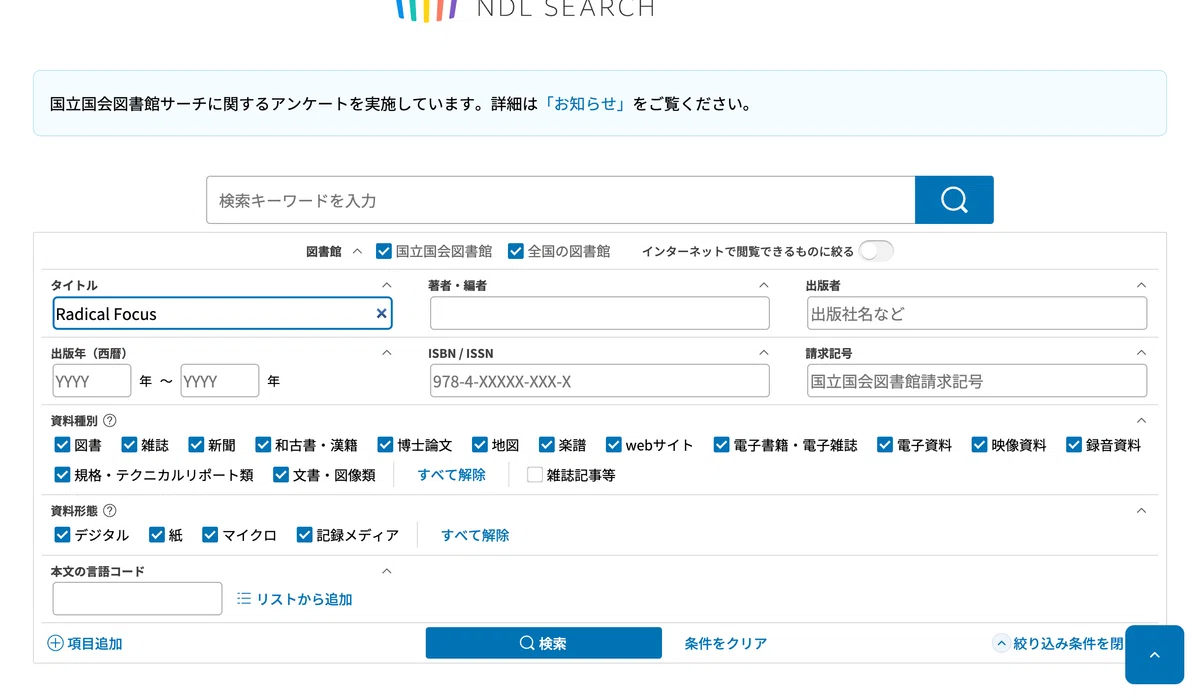Click the end year YYYY field
The width and height of the screenshot is (1200, 700).
(220, 381)
